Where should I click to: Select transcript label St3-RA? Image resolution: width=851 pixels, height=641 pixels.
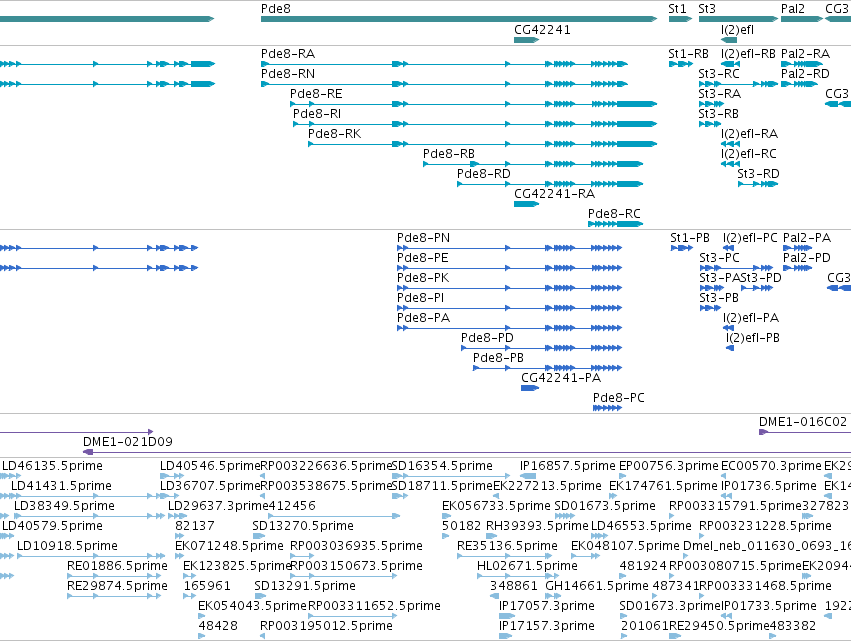coord(720,94)
